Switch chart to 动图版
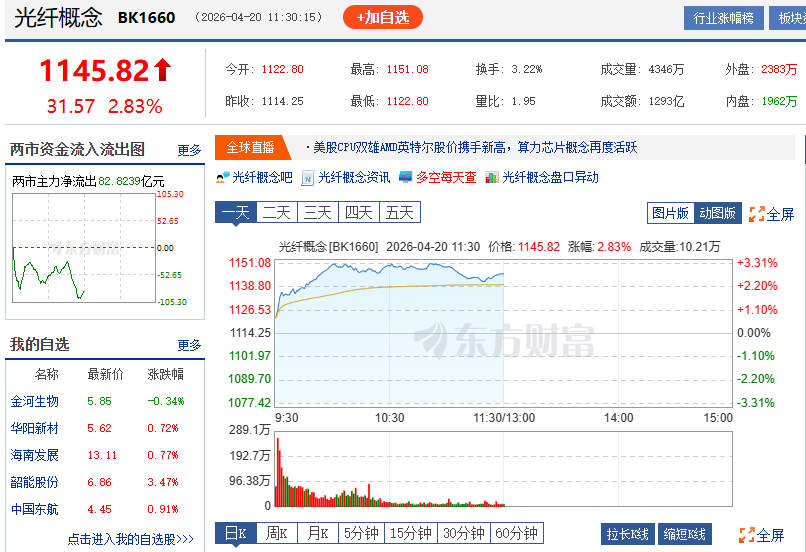The image size is (806, 552). (x=718, y=213)
